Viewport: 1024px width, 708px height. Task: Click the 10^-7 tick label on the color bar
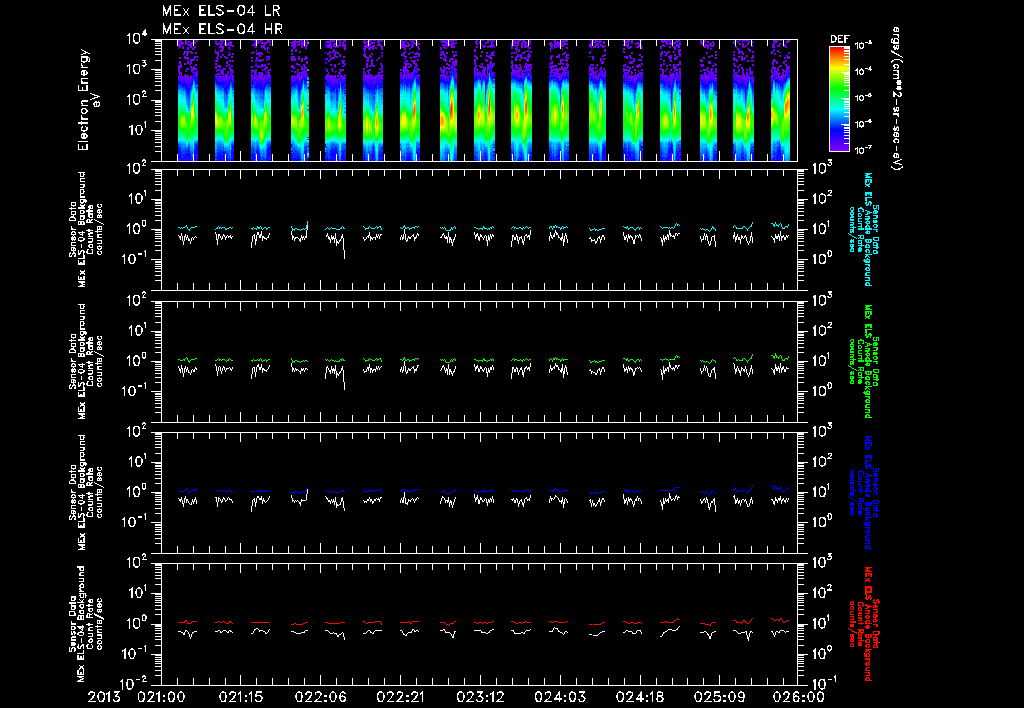(x=863, y=150)
